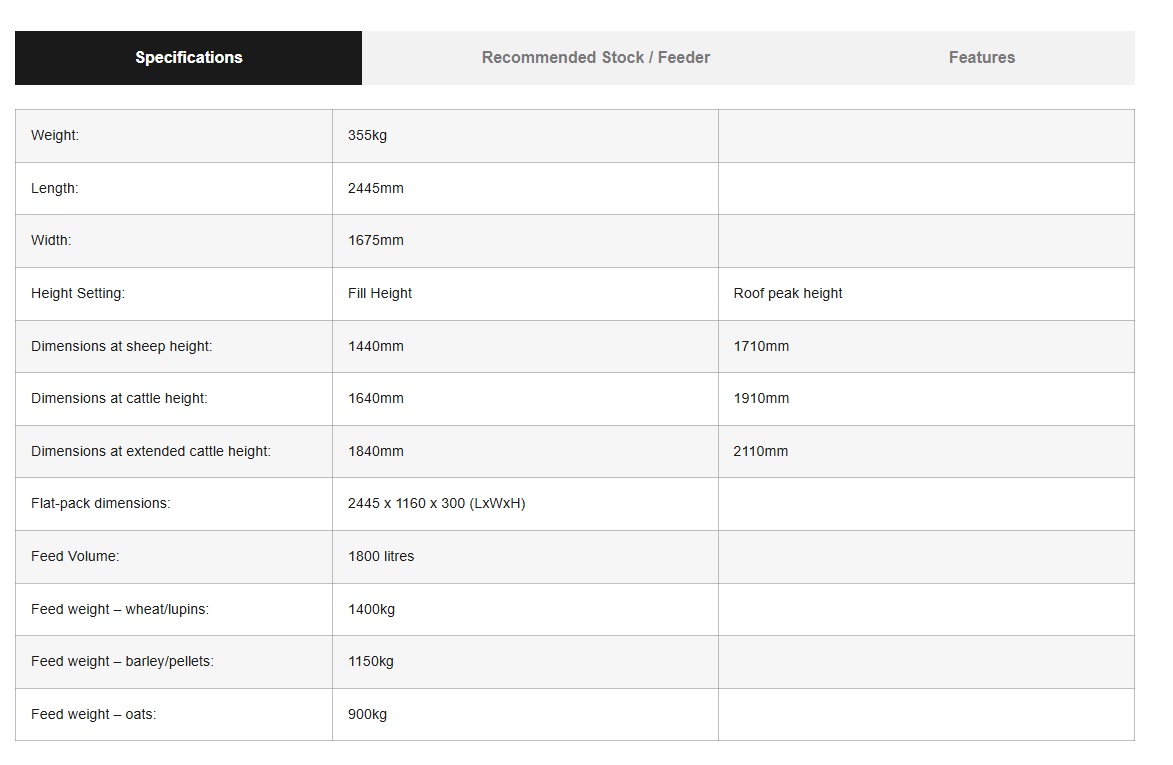This screenshot has height=765, width=1173.
Task: Click the Fill Height column header
Action: pos(380,294)
